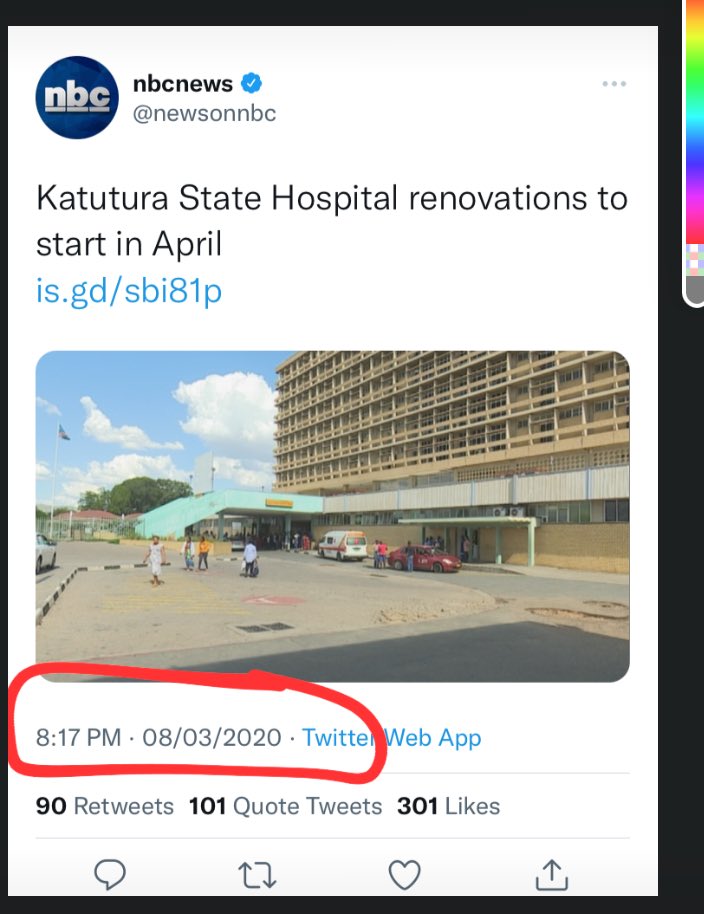View the 101 Quote Tweets list
The height and width of the screenshot is (914, 704).
pyautogui.click(x=286, y=806)
